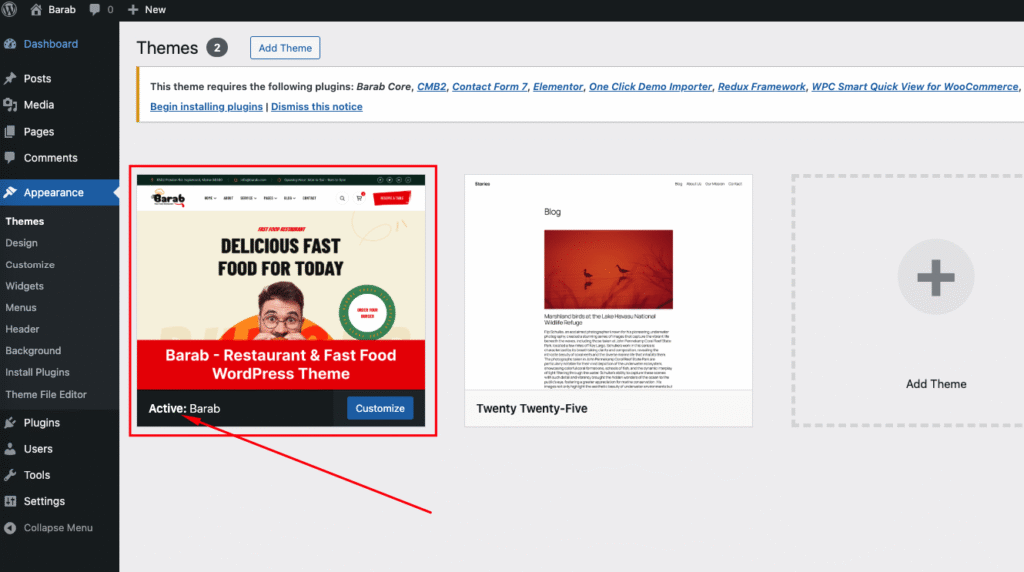1024x572 pixels.
Task: Open the Background submenu item
Action: tap(33, 351)
